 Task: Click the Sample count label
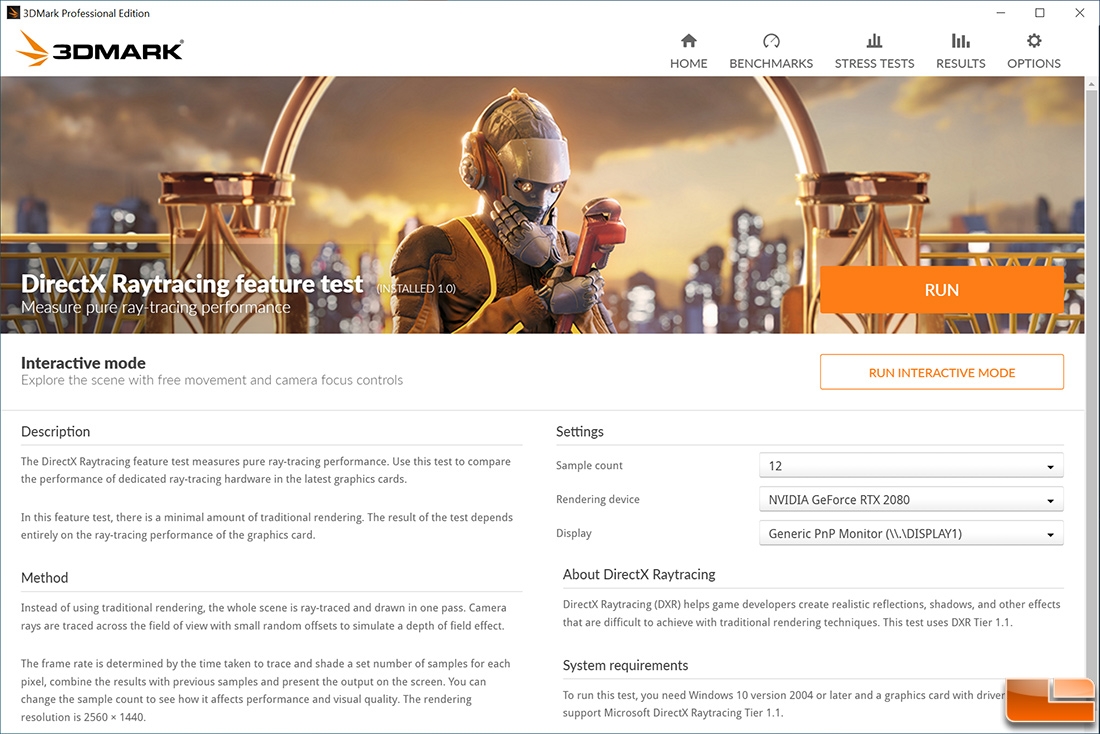point(589,465)
